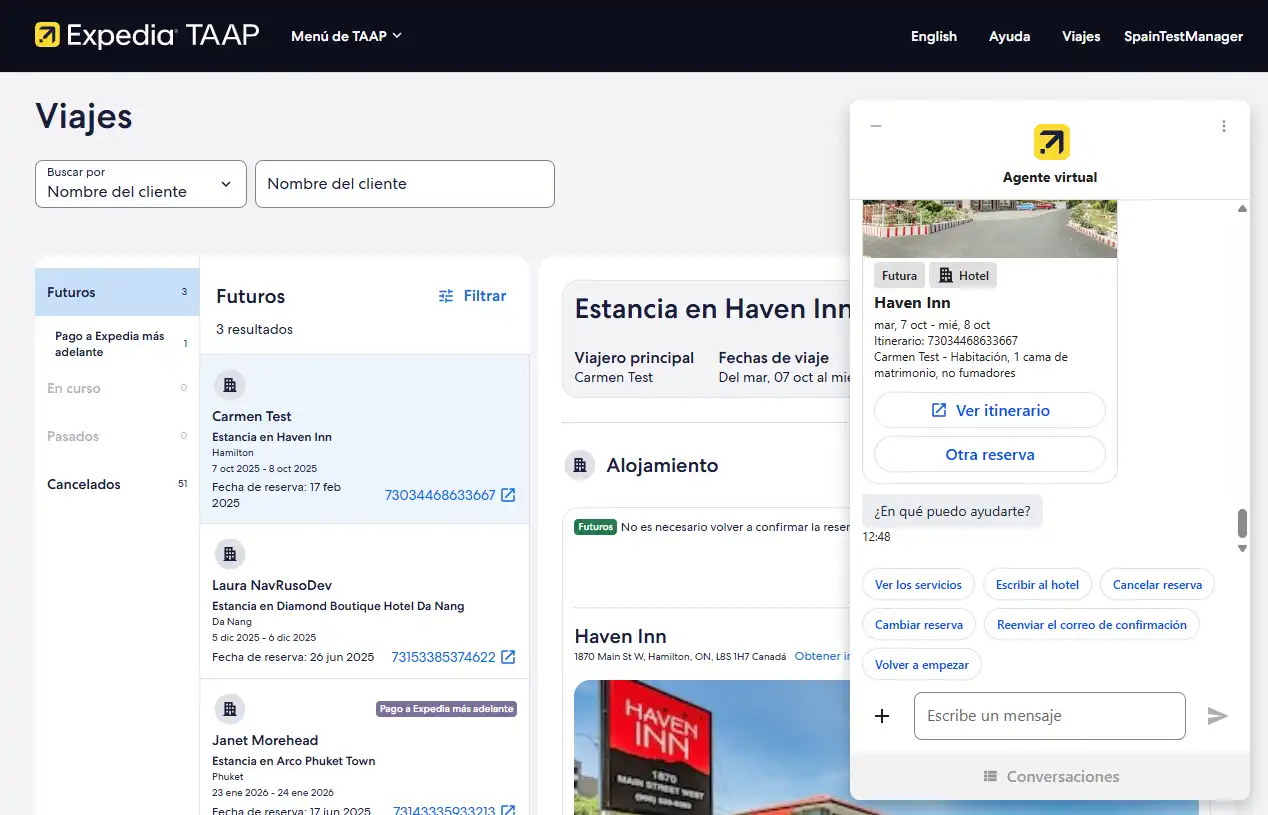The height and width of the screenshot is (815, 1268).
Task: Click the Alojamiento section building icon
Action: pyautogui.click(x=578, y=465)
